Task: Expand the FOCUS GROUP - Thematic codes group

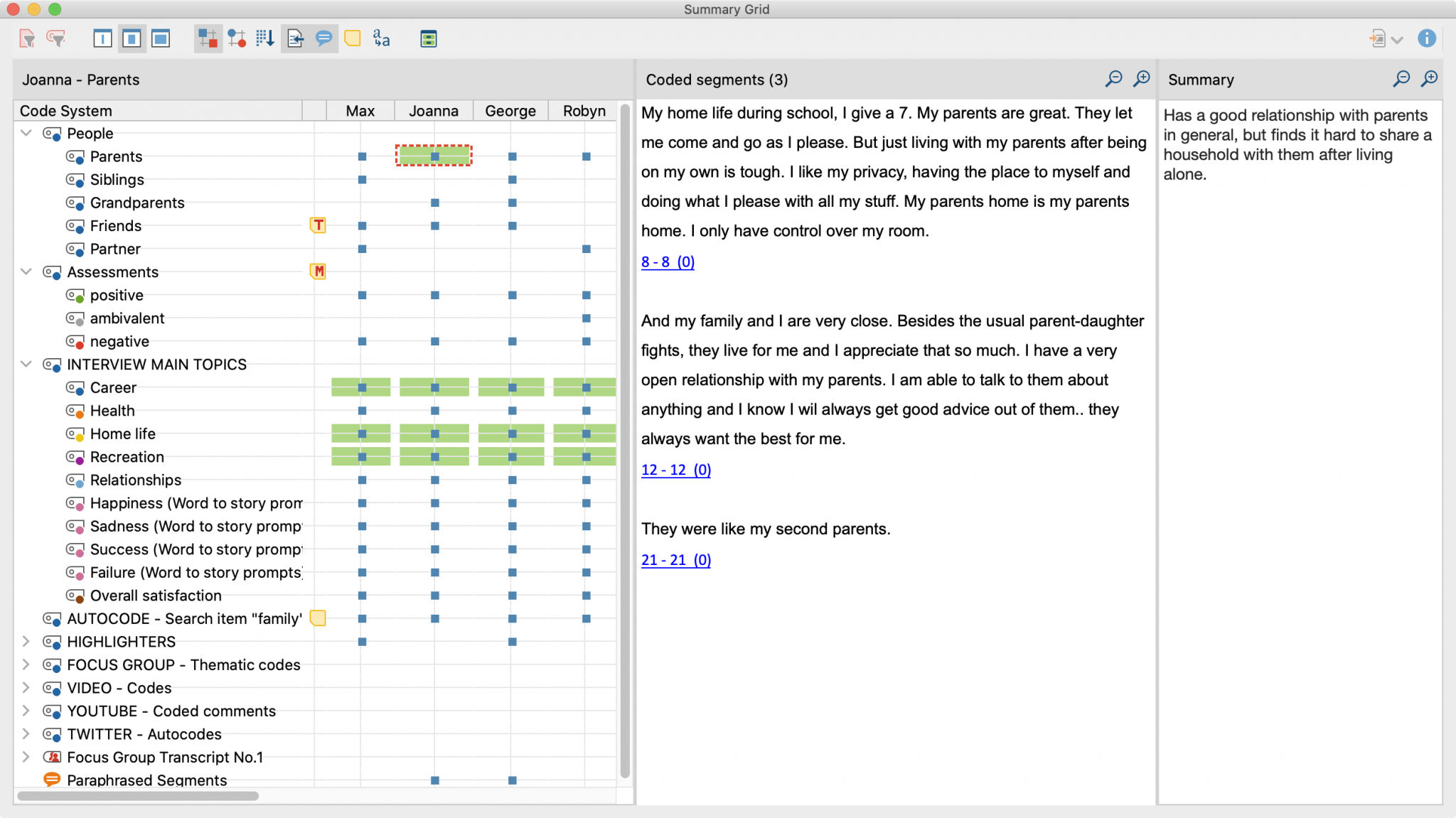Action: [x=26, y=665]
